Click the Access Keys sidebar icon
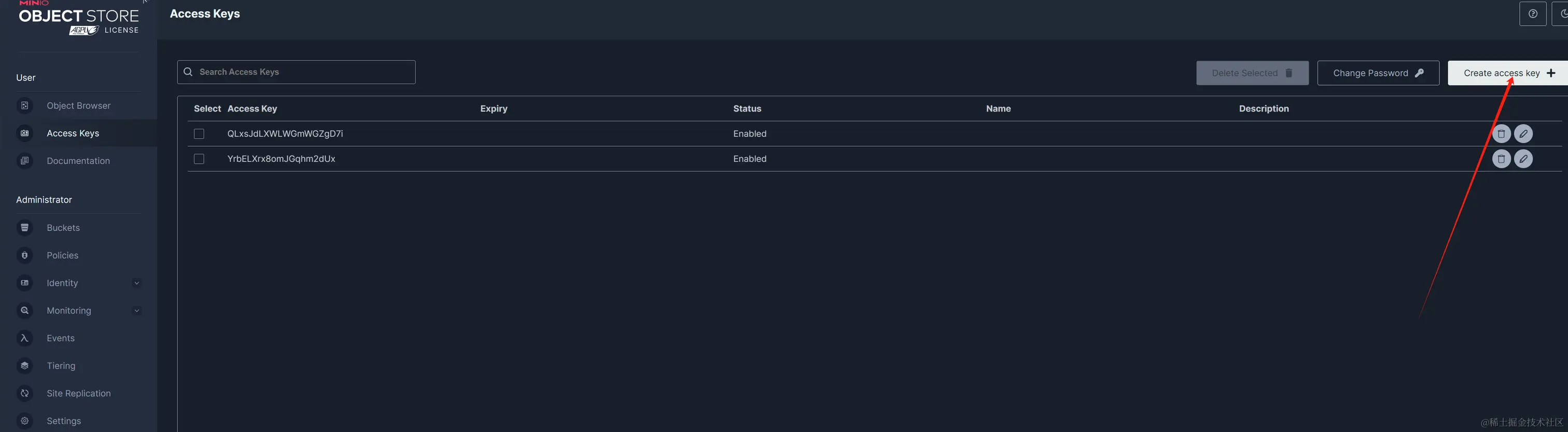The height and width of the screenshot is (432, 1568). (x=25, y=133)
